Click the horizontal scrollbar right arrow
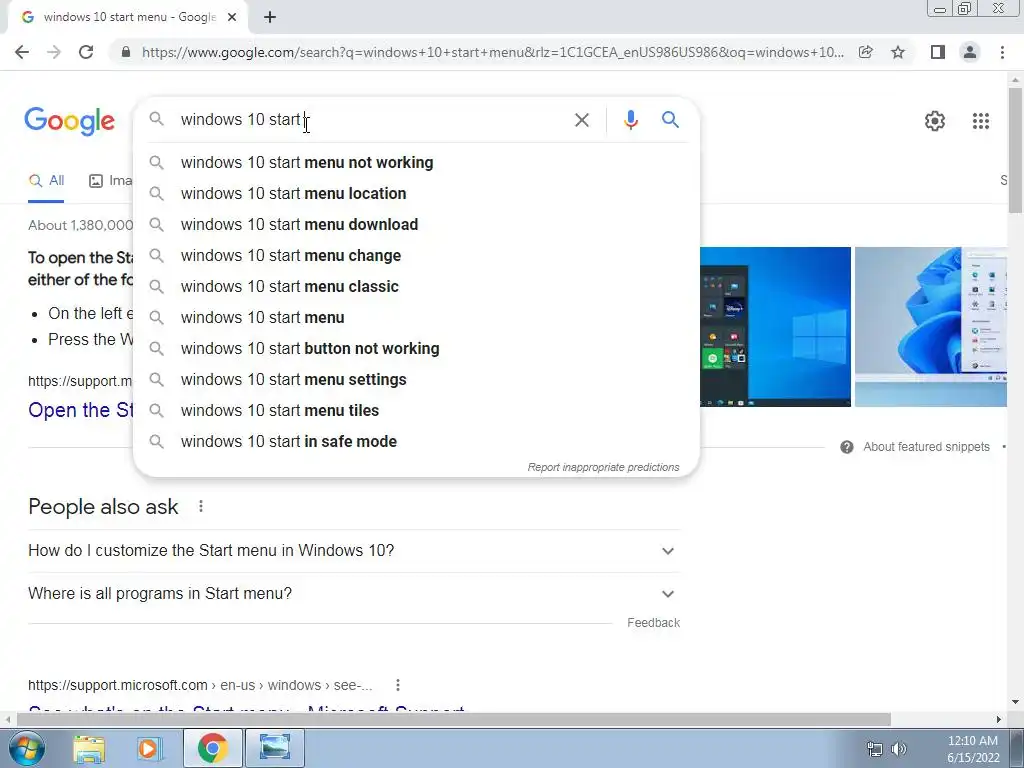Viewport: 1024px width, 768px height. pyautogui.click(x=999, y=719)
